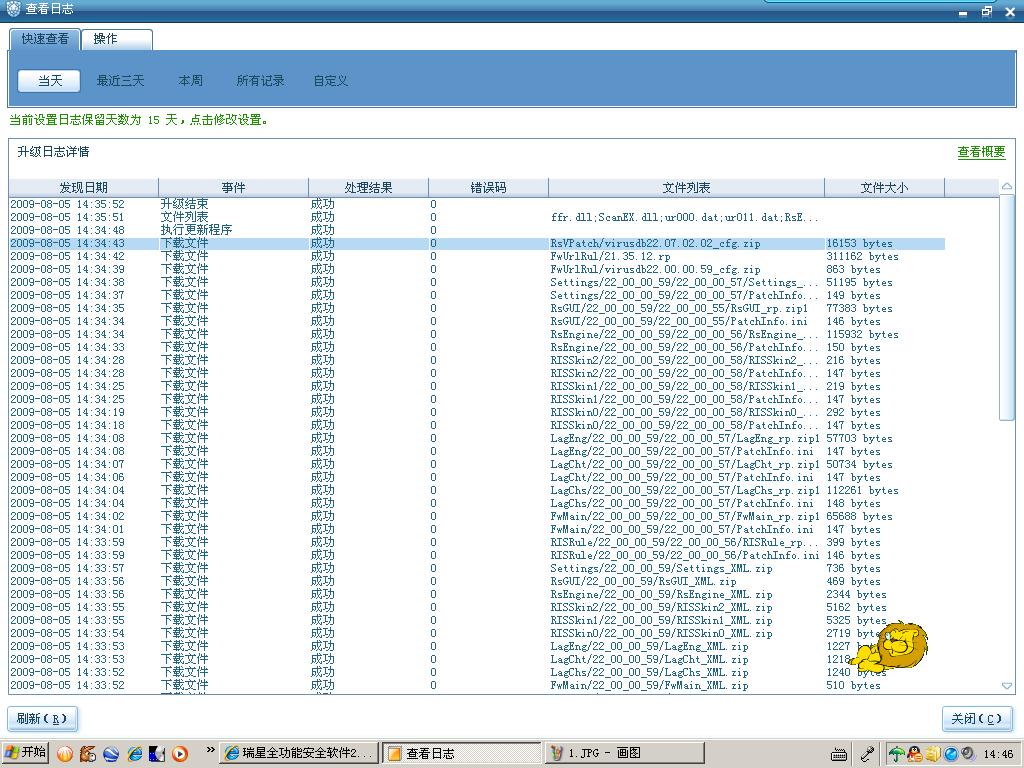Image resolution: width=1024 pixels, height=768 pixels.
Task: Click the microphone icon in the taskbar
Action: pos(867,754)
